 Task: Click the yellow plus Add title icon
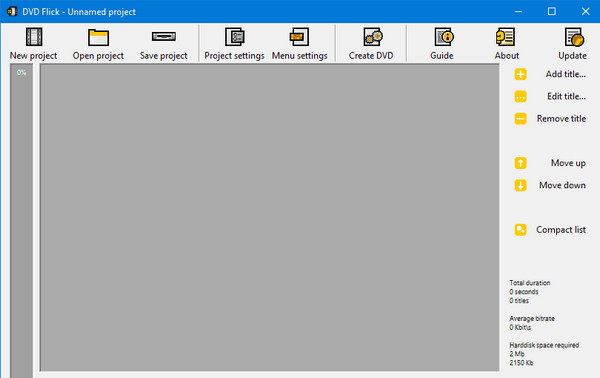point(520,74)
